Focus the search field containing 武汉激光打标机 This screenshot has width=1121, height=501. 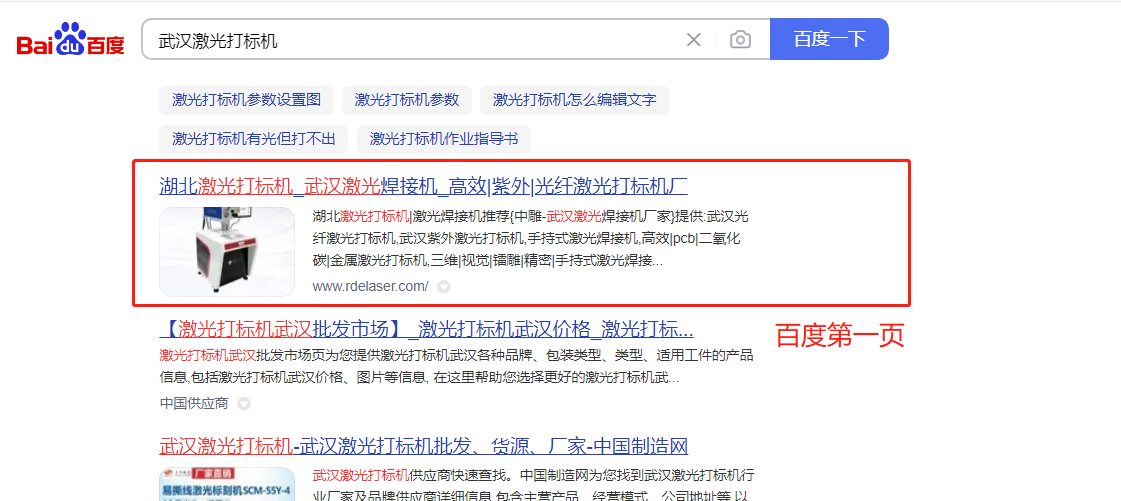[x=410, y=40]
